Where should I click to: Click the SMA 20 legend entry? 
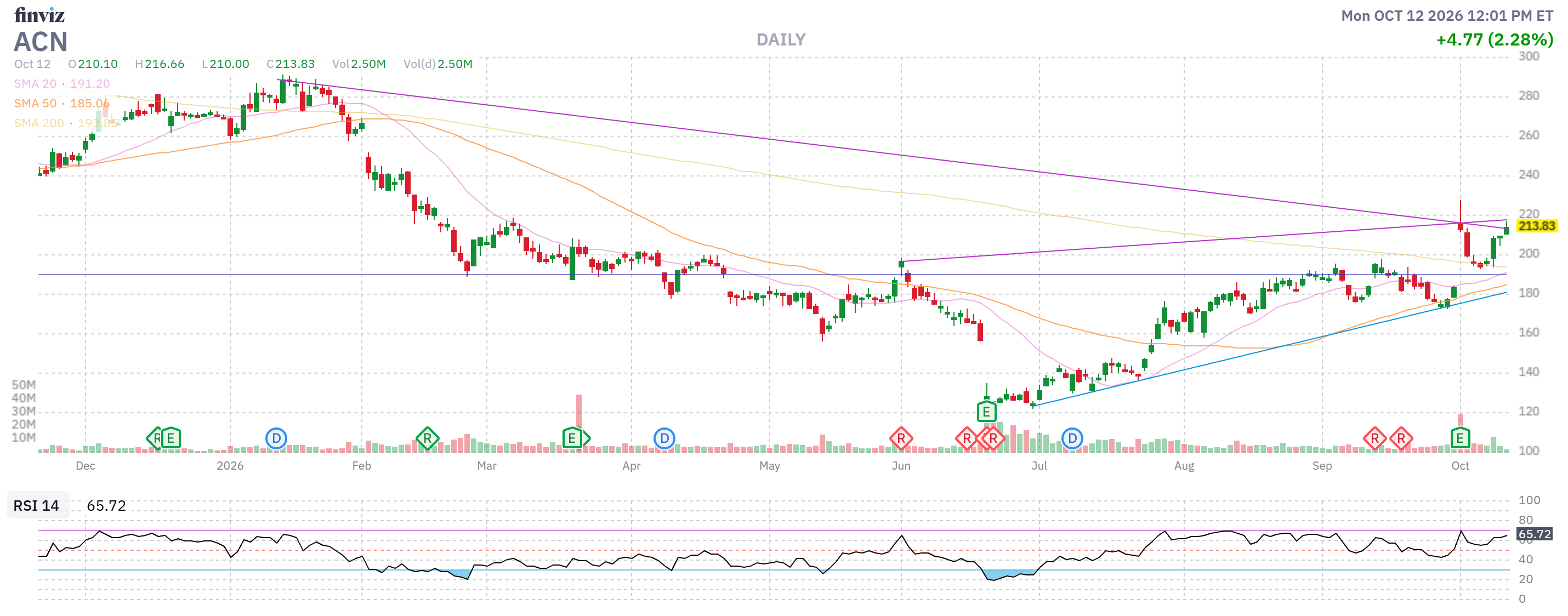(62, 83)
